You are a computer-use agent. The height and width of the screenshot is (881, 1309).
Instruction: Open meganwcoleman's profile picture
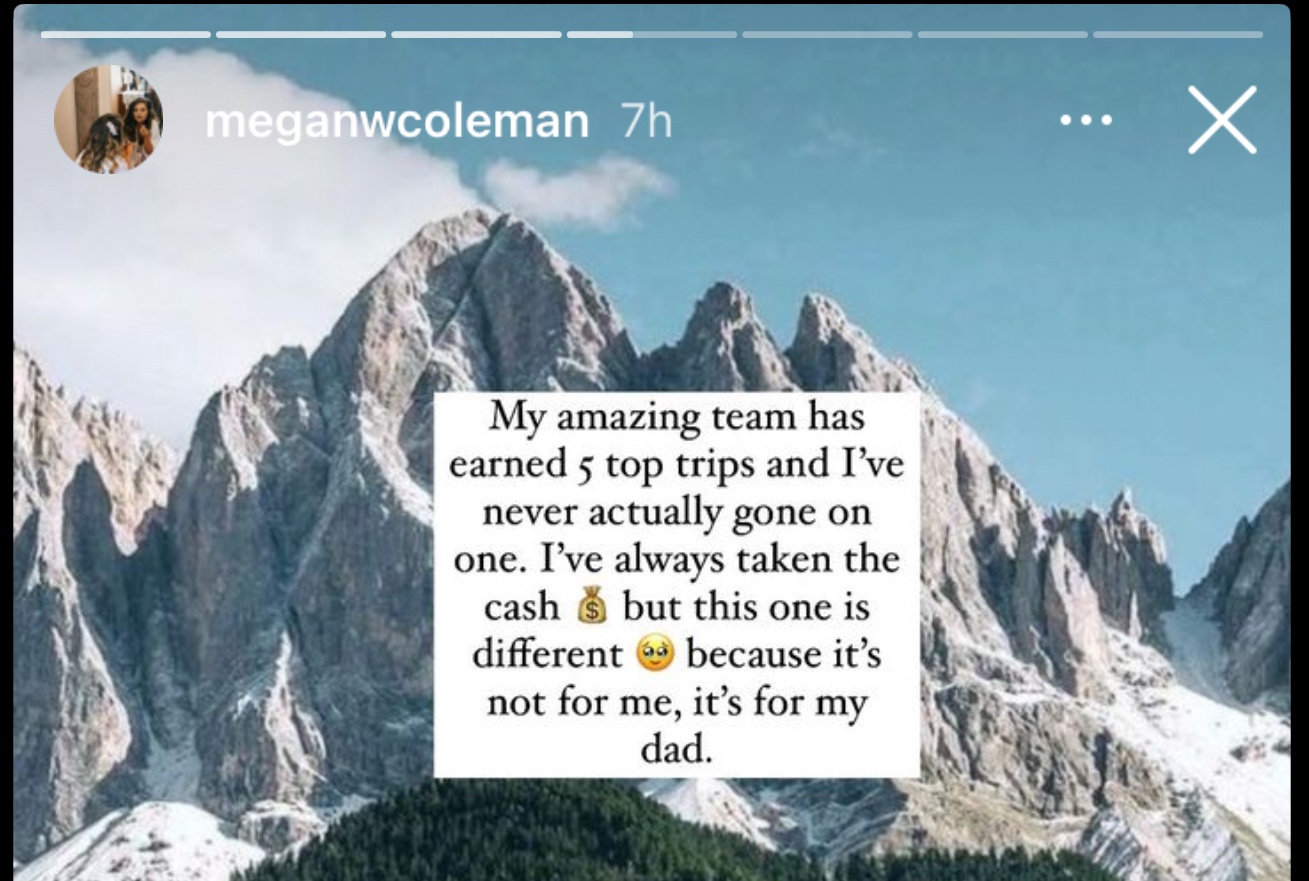[x=108, y=119]
